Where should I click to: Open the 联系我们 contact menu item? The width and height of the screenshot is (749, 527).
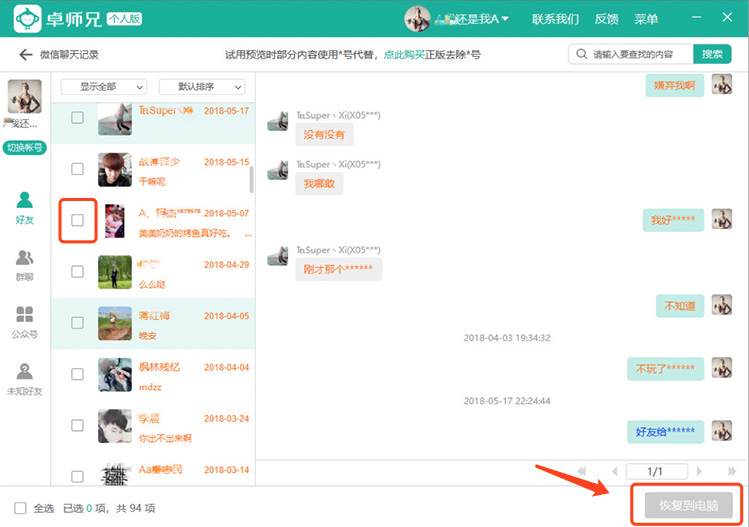click(555, 19)
